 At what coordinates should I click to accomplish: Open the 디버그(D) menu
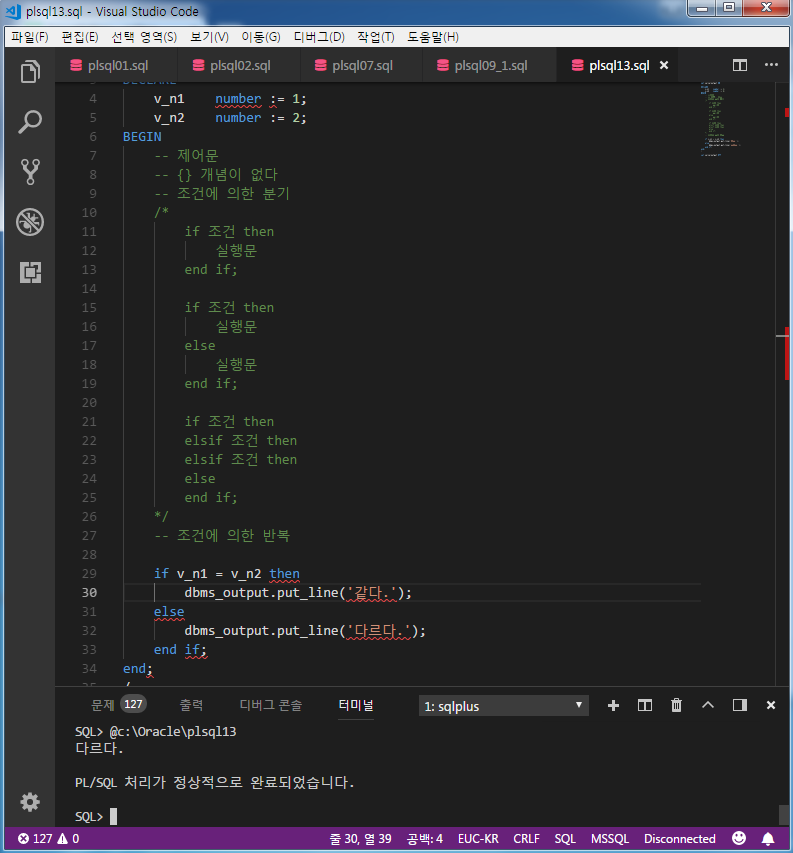coord(319,37)
